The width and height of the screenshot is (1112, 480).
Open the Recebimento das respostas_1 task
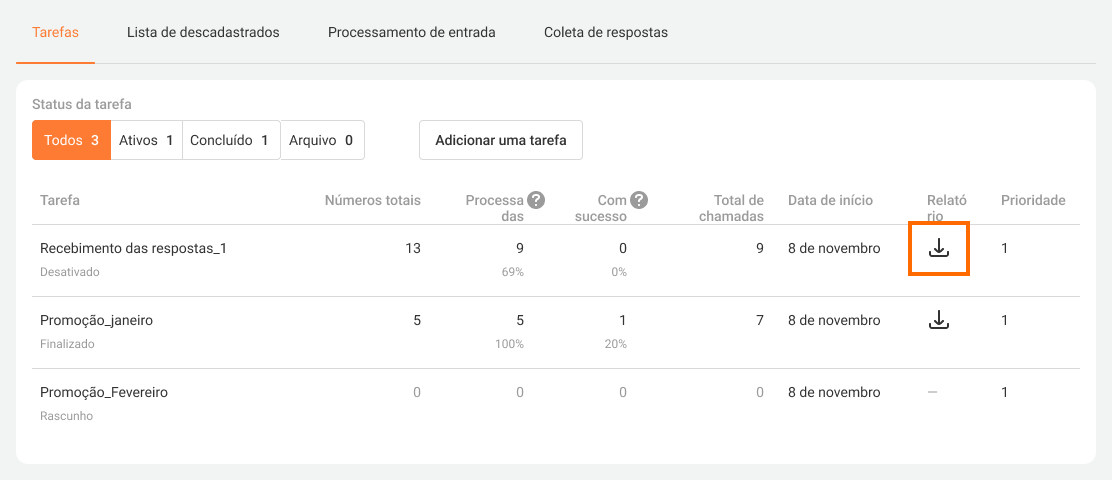(133, 248)
